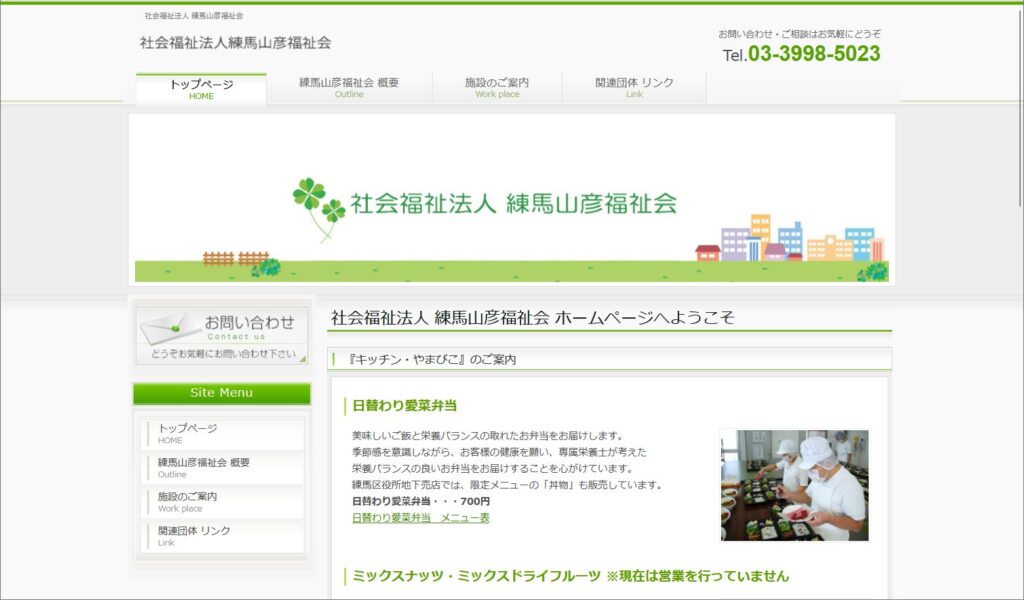Click the site title text in the header

point(235,43)
